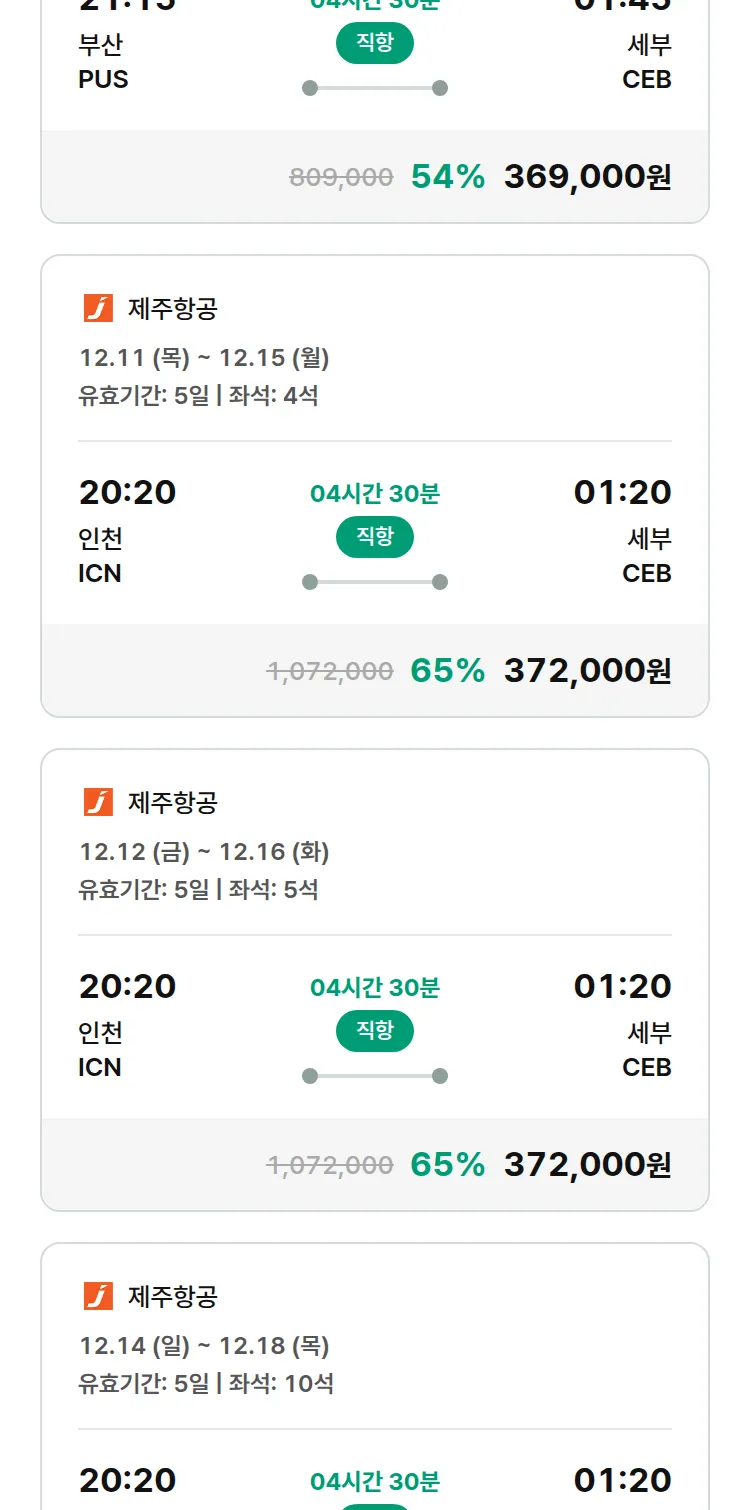
Task: Click the crossed-out 809,000 original price
Action: [x=341, y=178]
